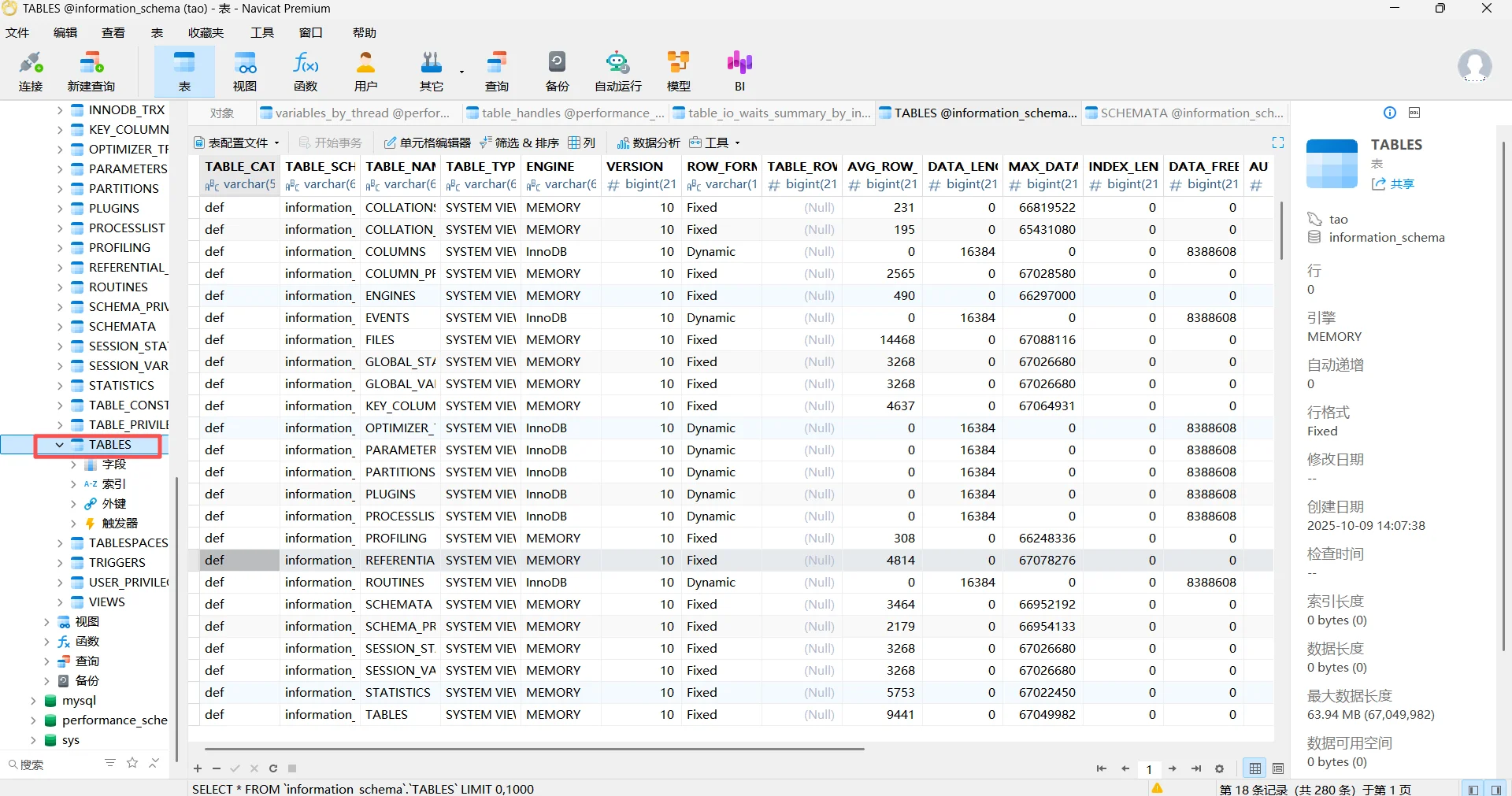Toggle favorites star filter in navigation pane
1512x796 pixels.
click(132, 763)
